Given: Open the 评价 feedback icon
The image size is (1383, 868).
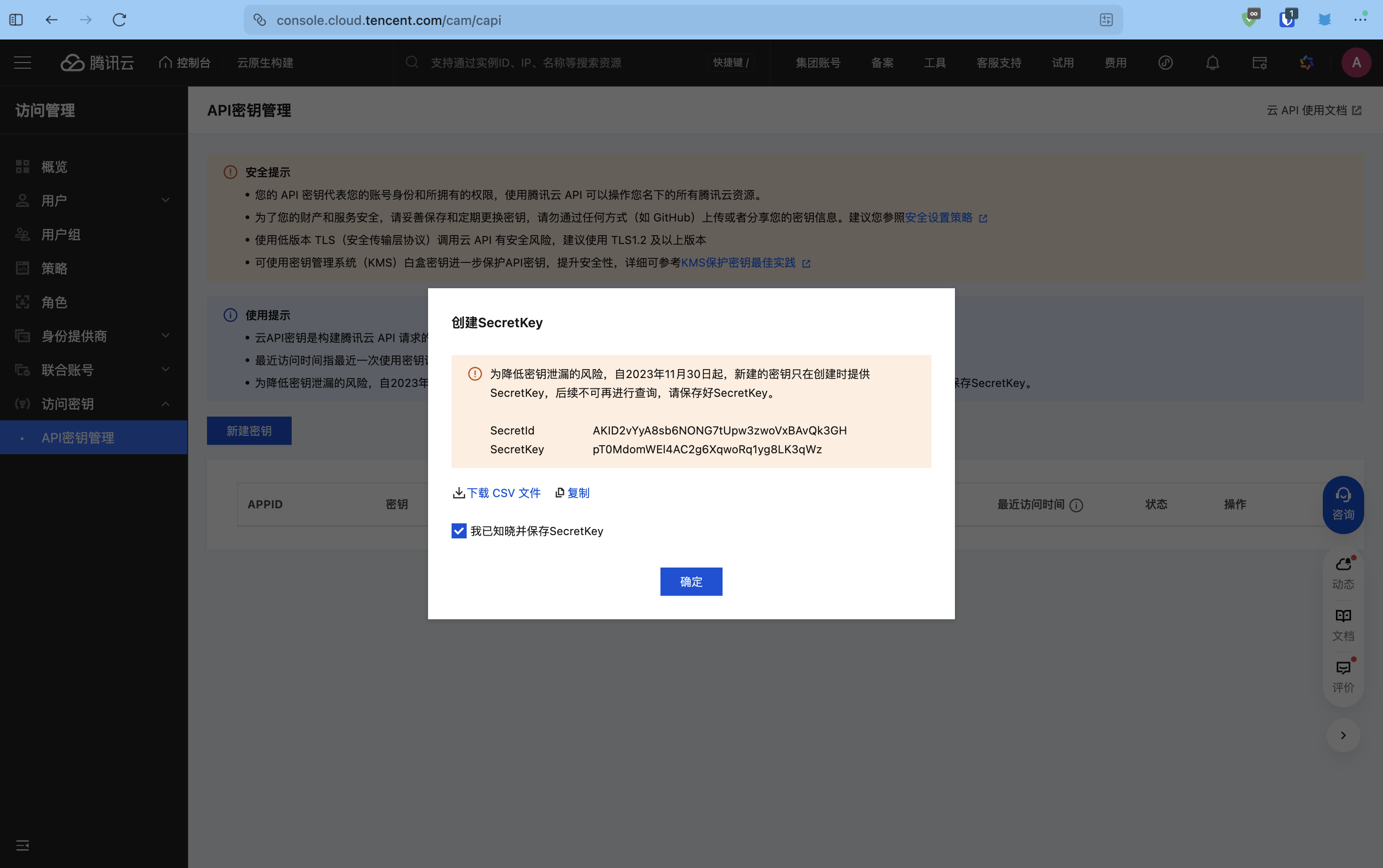Looking at the screenshot, I should [1343, 676].
